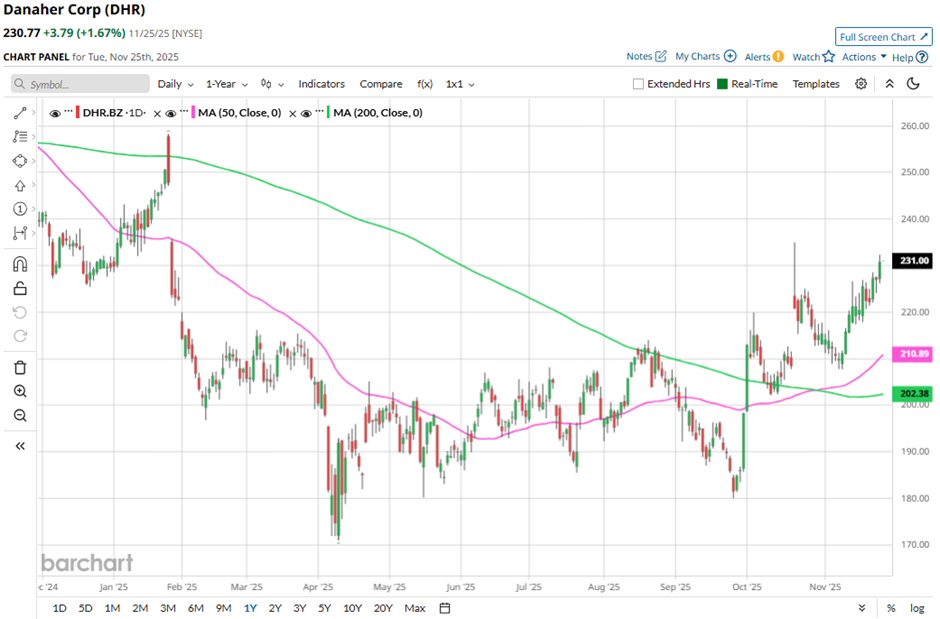Toggle MA (50, Close, 0) visibility eye
940x619 pixels.
[171, 113]
